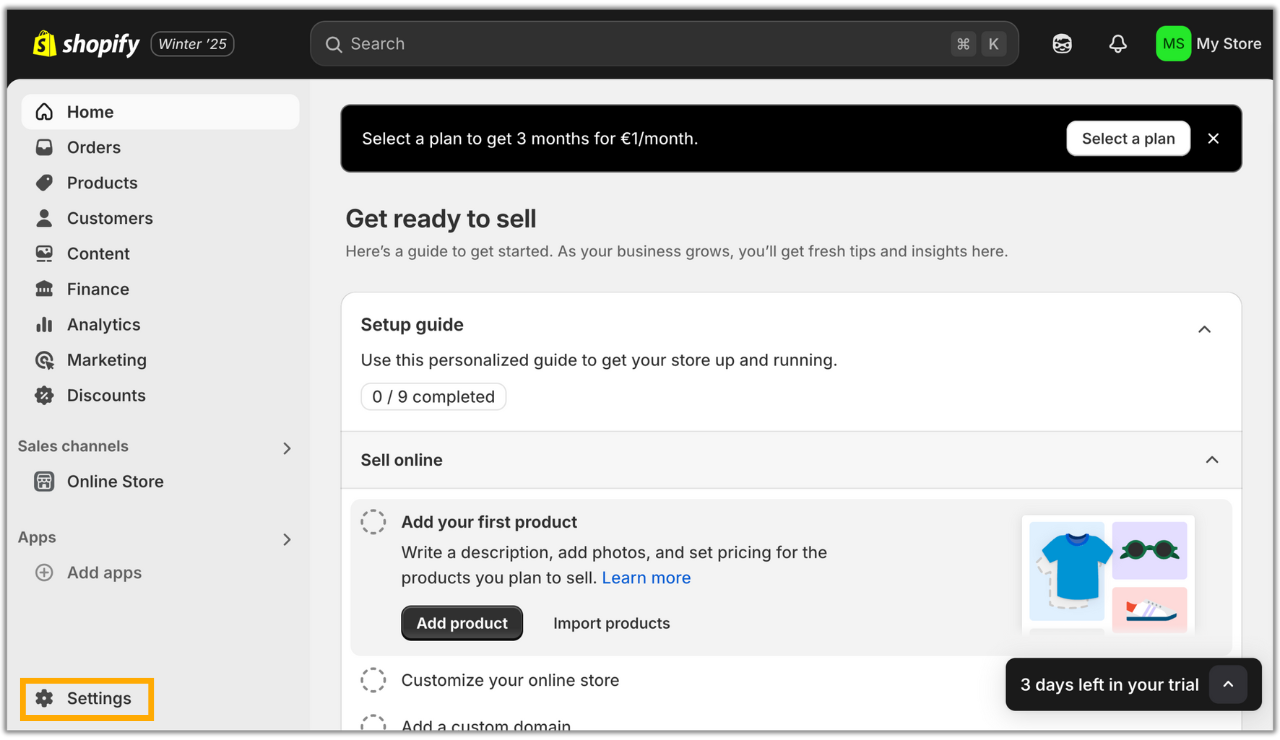
Task: Click the Marketing target icon
Action: coord(44,360)
